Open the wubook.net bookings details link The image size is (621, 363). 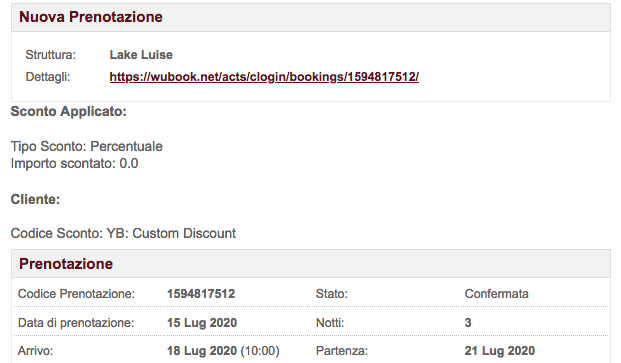coord(264,77)
